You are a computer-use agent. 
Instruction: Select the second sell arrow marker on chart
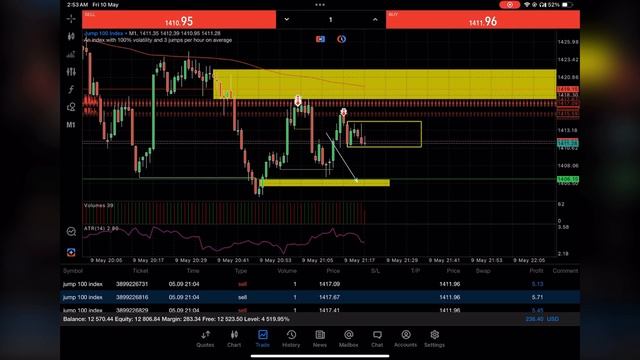pyautogui.click(x=344, y=112)
